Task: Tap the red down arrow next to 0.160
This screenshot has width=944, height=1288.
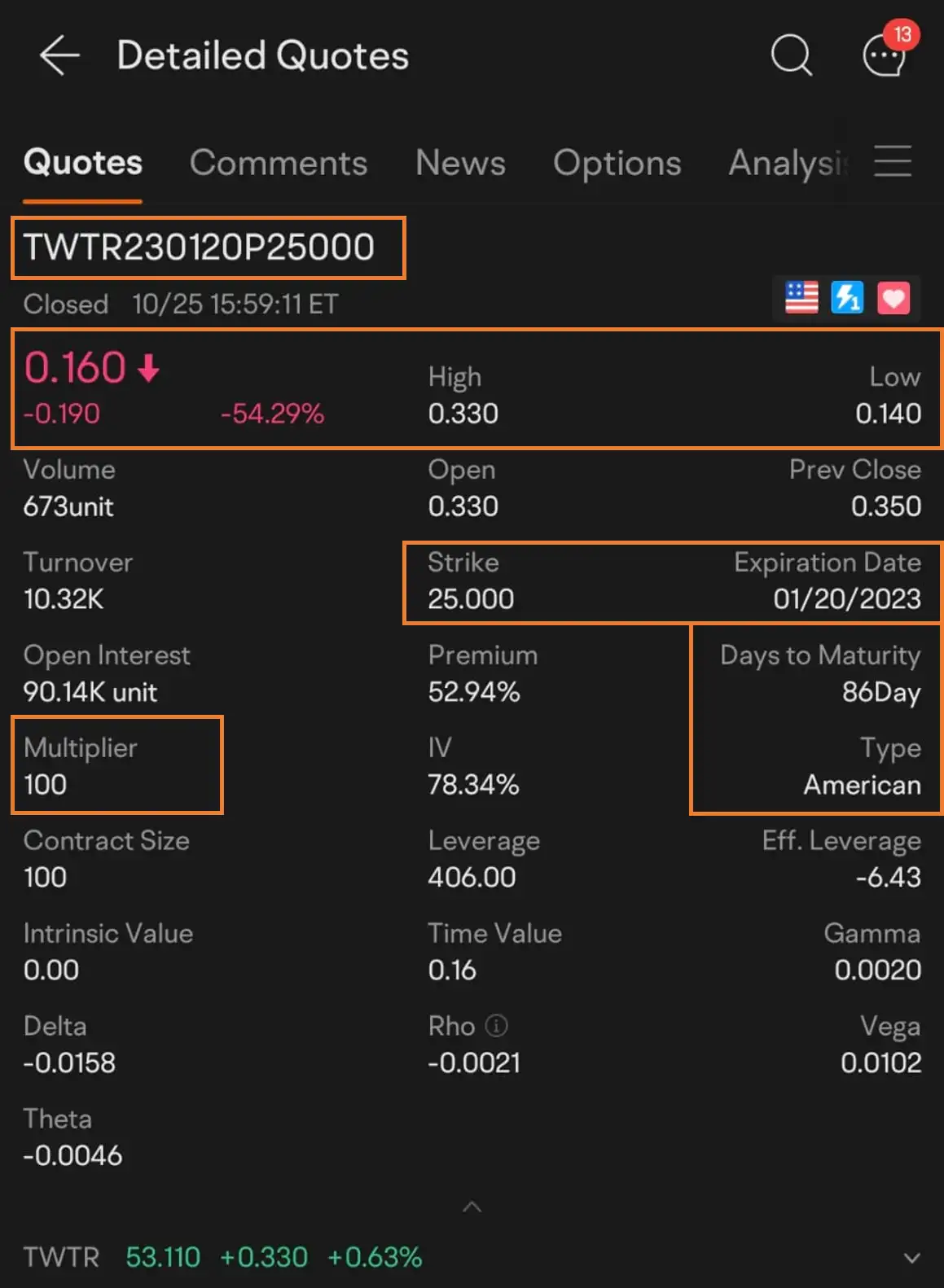Action: click(148, 368)
